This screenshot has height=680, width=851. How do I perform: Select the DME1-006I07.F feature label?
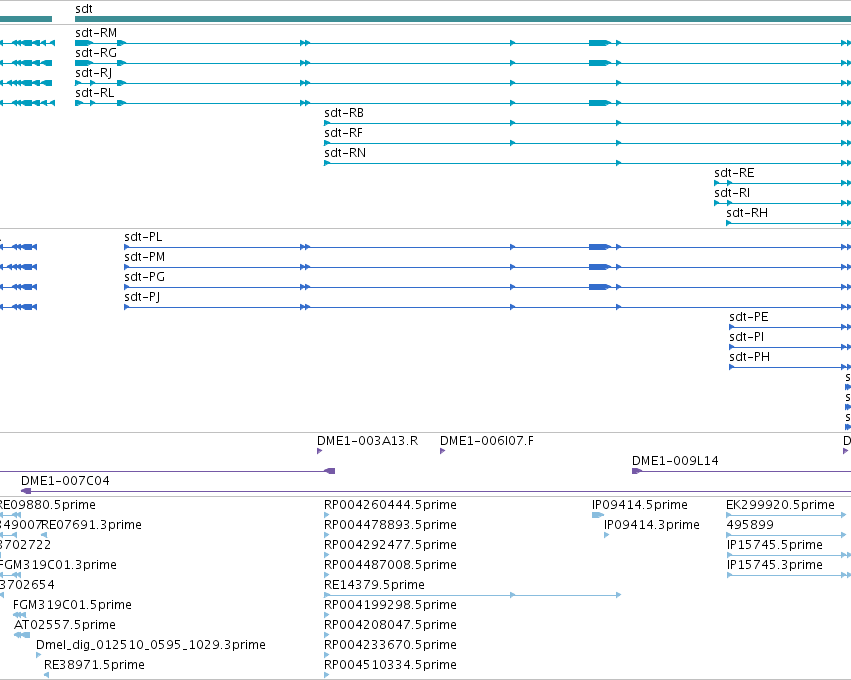click(486, 441)
